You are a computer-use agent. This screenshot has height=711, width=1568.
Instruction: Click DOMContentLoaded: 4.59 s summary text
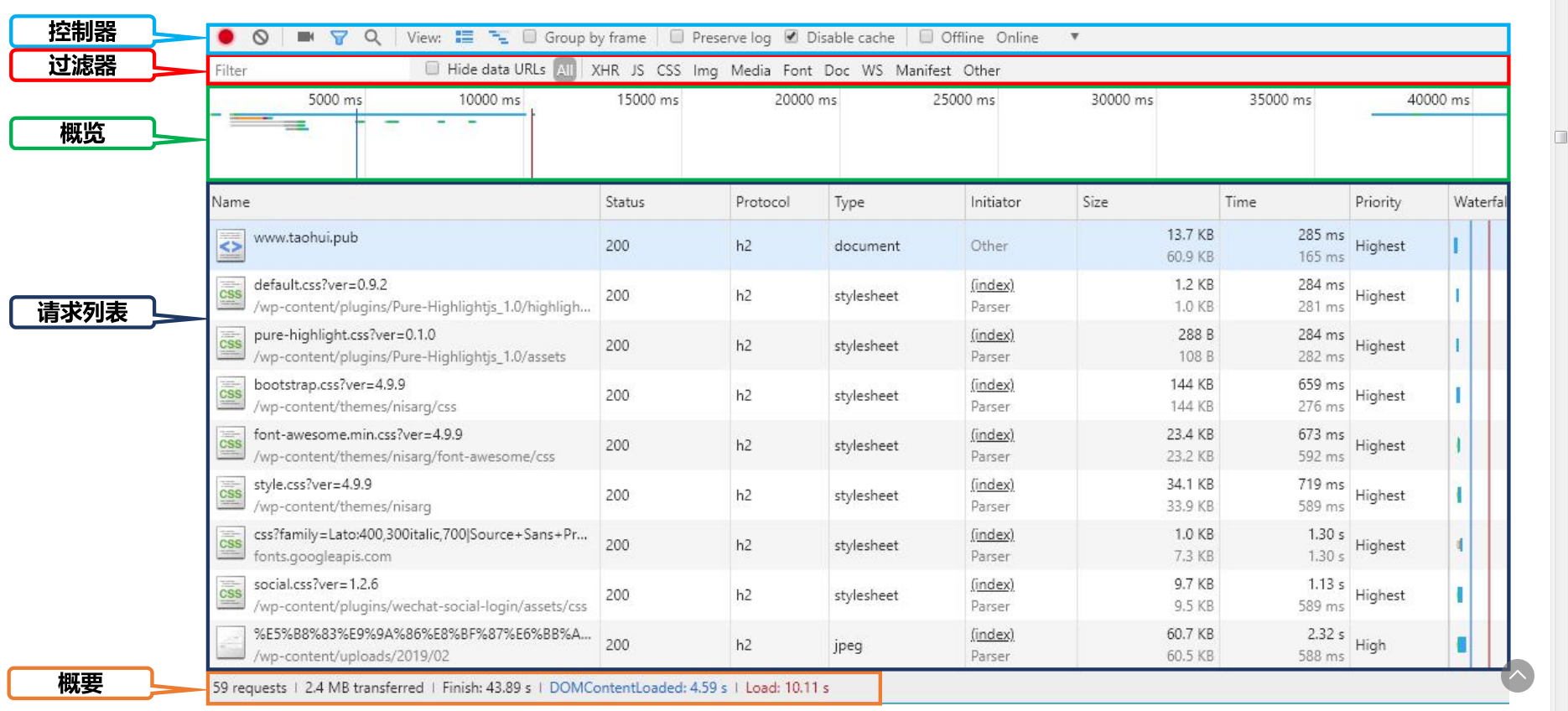tap(638, 688)
